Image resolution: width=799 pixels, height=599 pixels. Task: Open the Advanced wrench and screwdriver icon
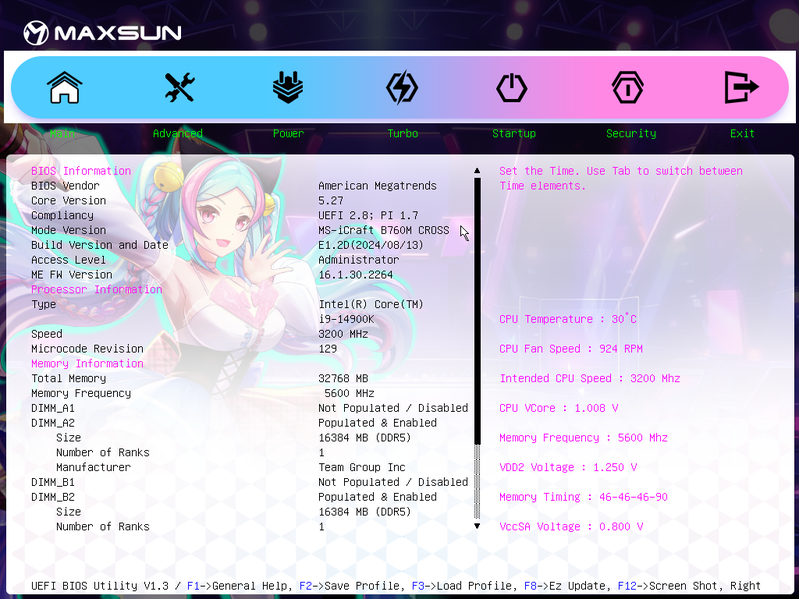(179, 87)
